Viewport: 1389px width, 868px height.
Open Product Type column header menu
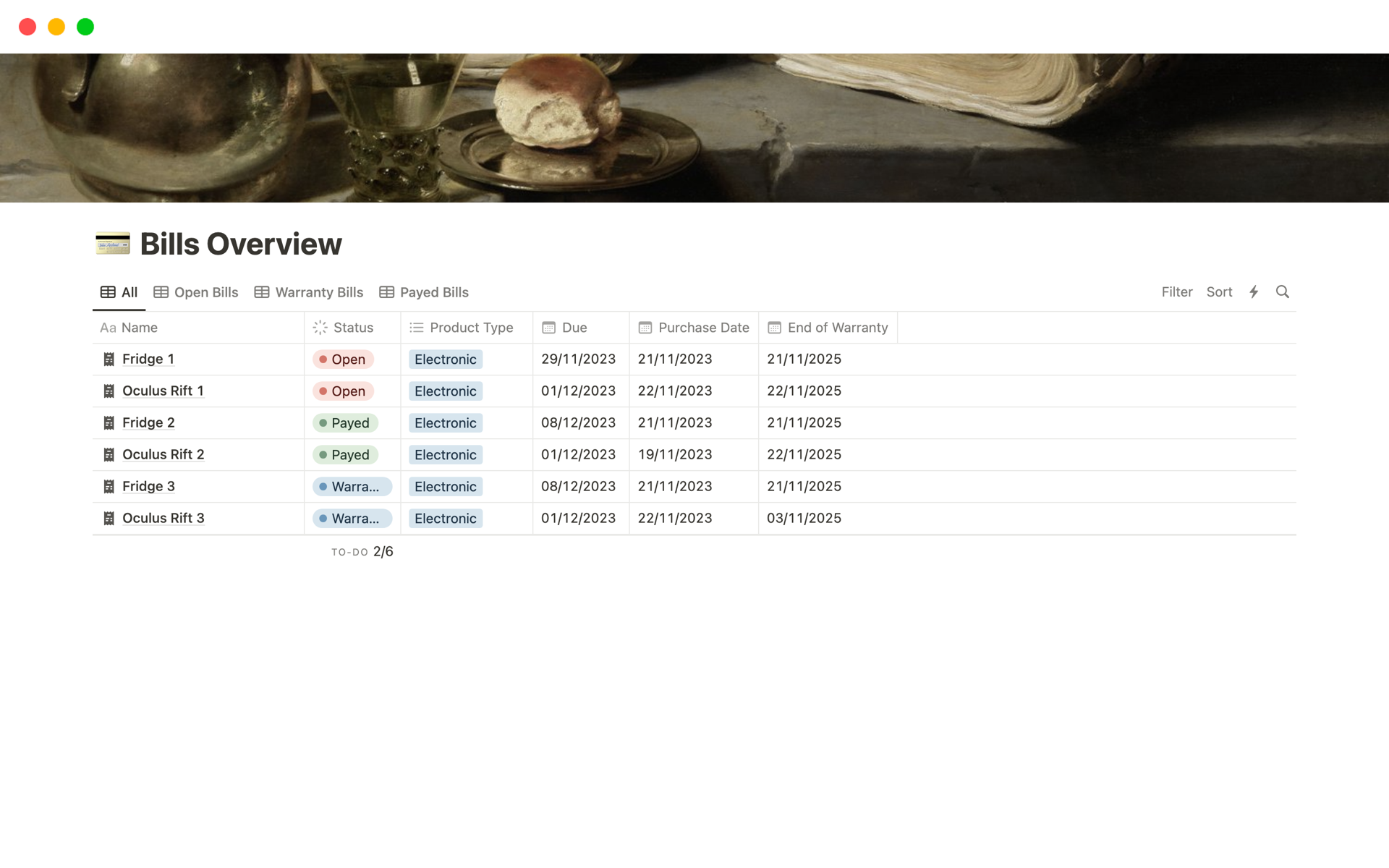(x=462, y=328)
